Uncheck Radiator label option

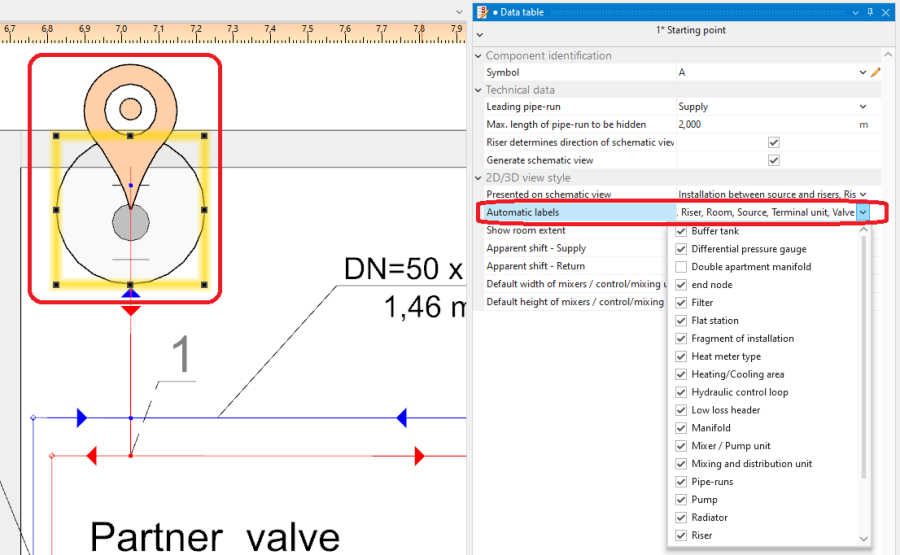(681, 517)
